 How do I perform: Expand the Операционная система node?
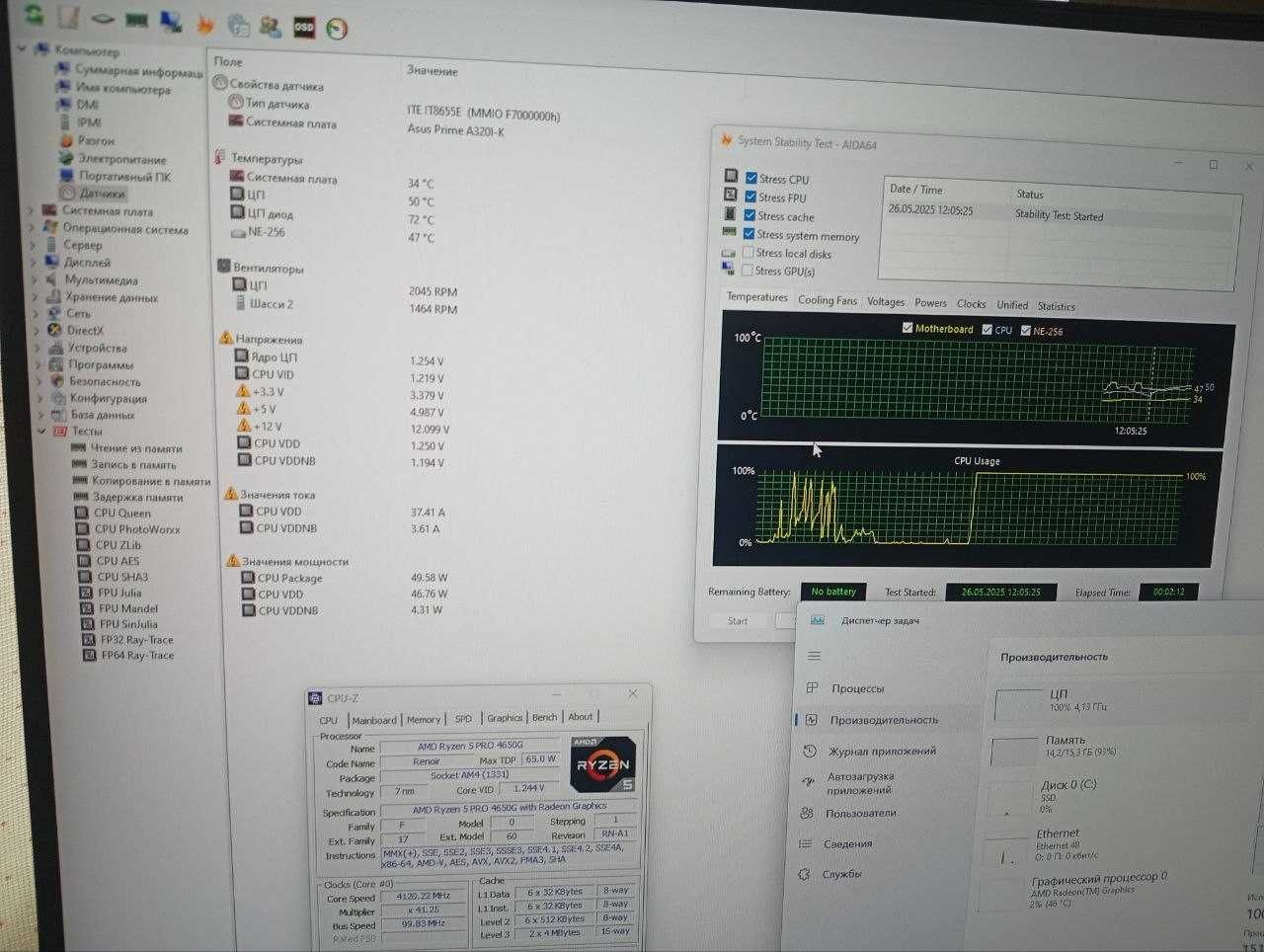[33, 227]
